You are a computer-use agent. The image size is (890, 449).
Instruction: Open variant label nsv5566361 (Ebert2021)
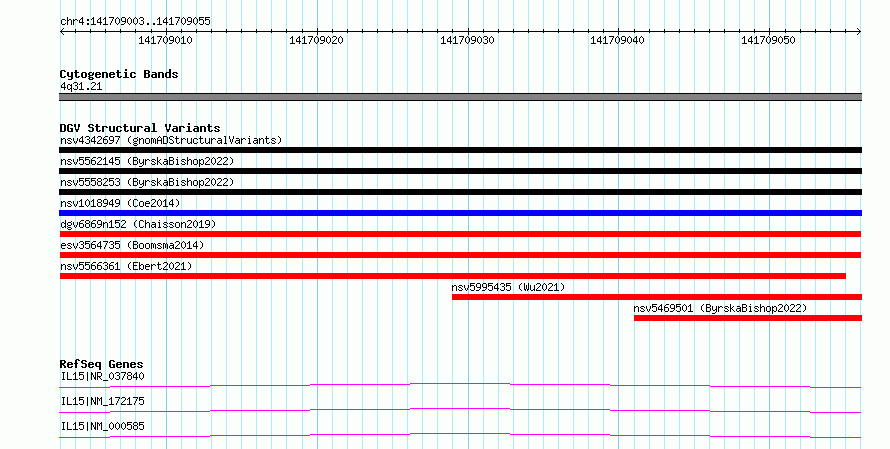[x=126, y=266]
